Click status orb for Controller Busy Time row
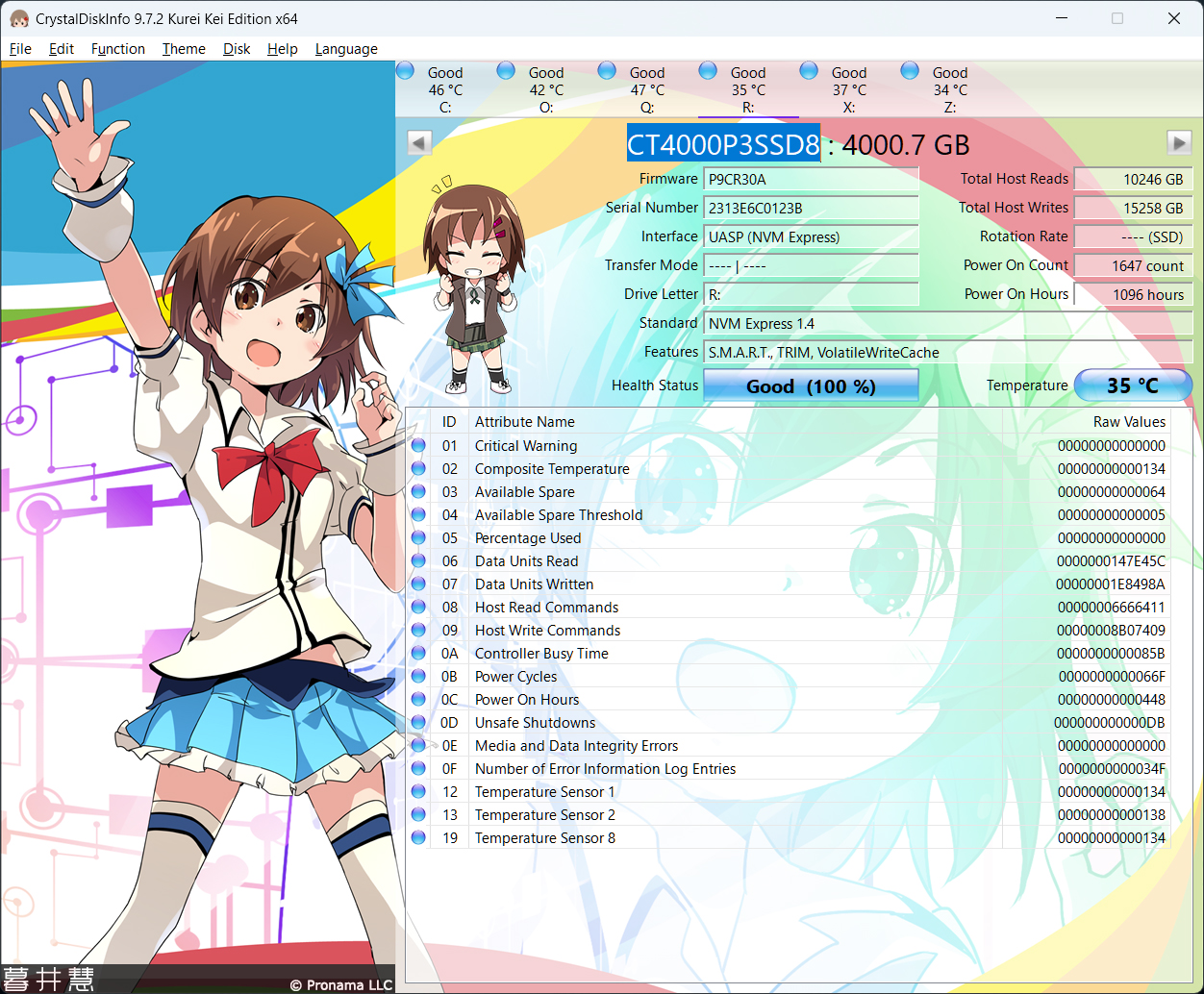1204x994 pixels. 418,654
